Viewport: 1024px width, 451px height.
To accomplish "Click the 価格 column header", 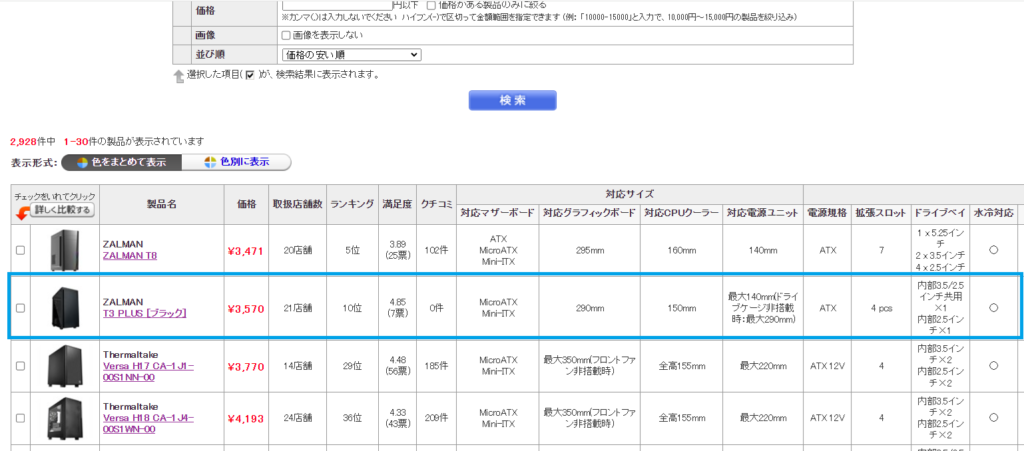I will point(246,204).
